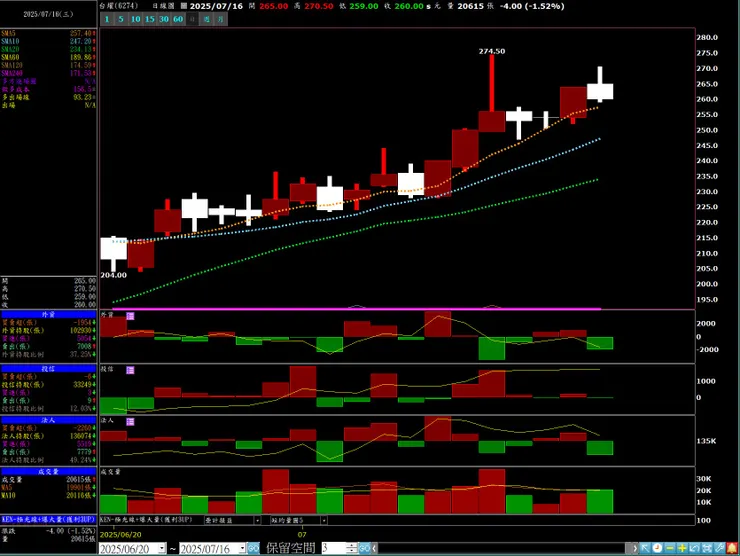This screenshot has width=740, height=556.
Task: Click the -4.00 (-1.52%) change in header
Action: [x=532, y=6]
